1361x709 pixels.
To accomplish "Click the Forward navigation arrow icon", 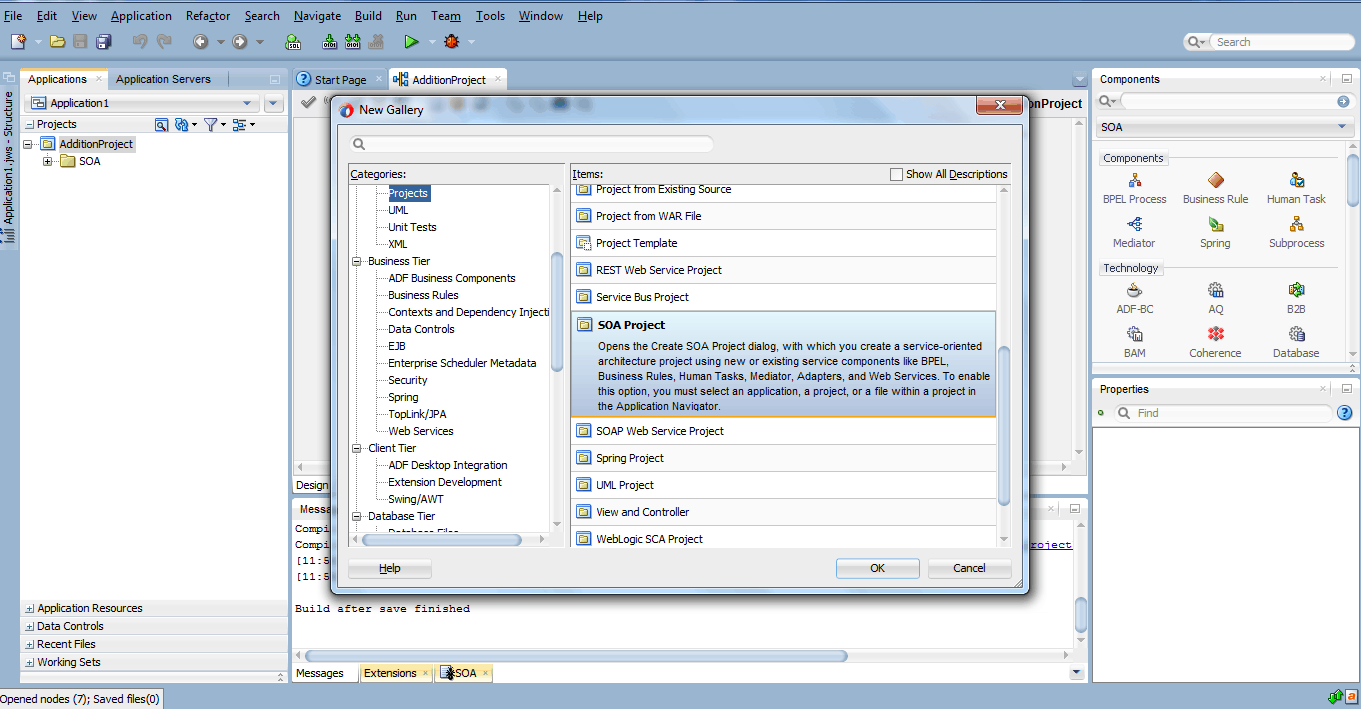I will [x=239, y=42].
